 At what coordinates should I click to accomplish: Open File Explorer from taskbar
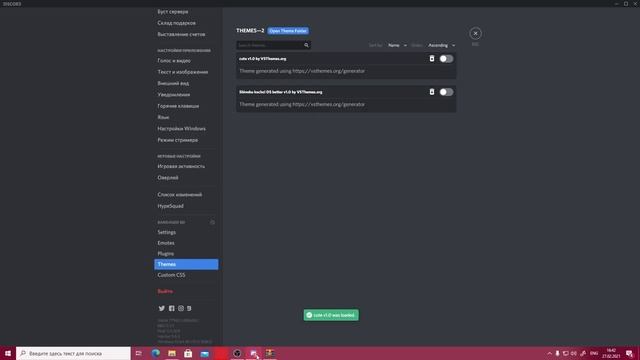pos(172,353)
